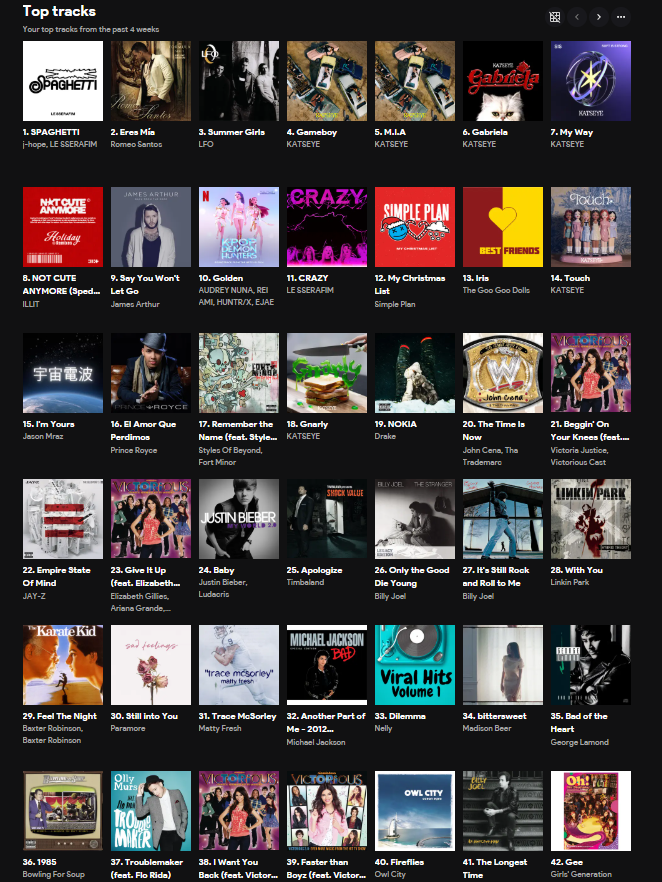Visit the Timbaland artist link
This screenshot has width=662, height=882.
305,582
